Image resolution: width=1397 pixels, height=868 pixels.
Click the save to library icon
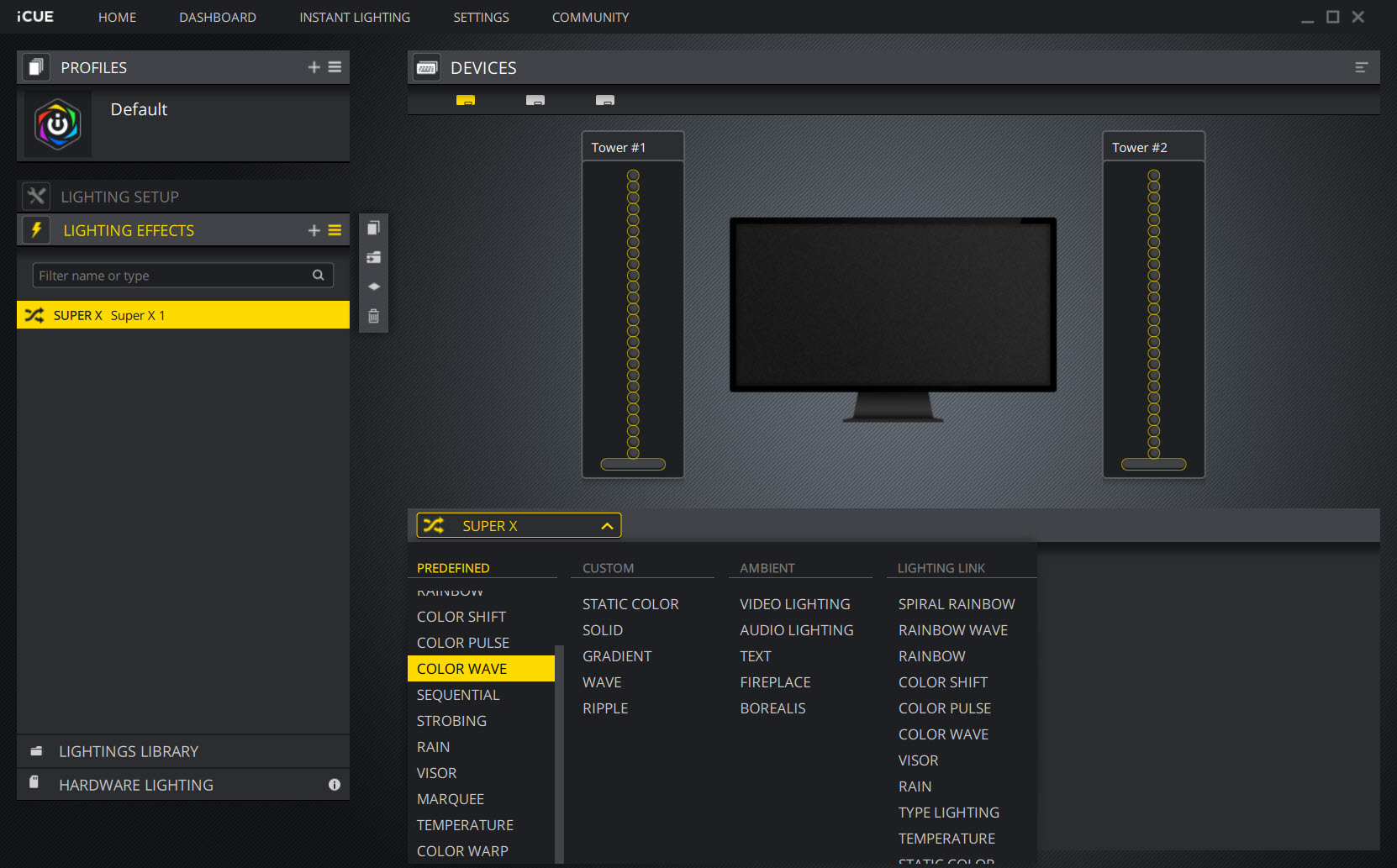pos(374,257)
